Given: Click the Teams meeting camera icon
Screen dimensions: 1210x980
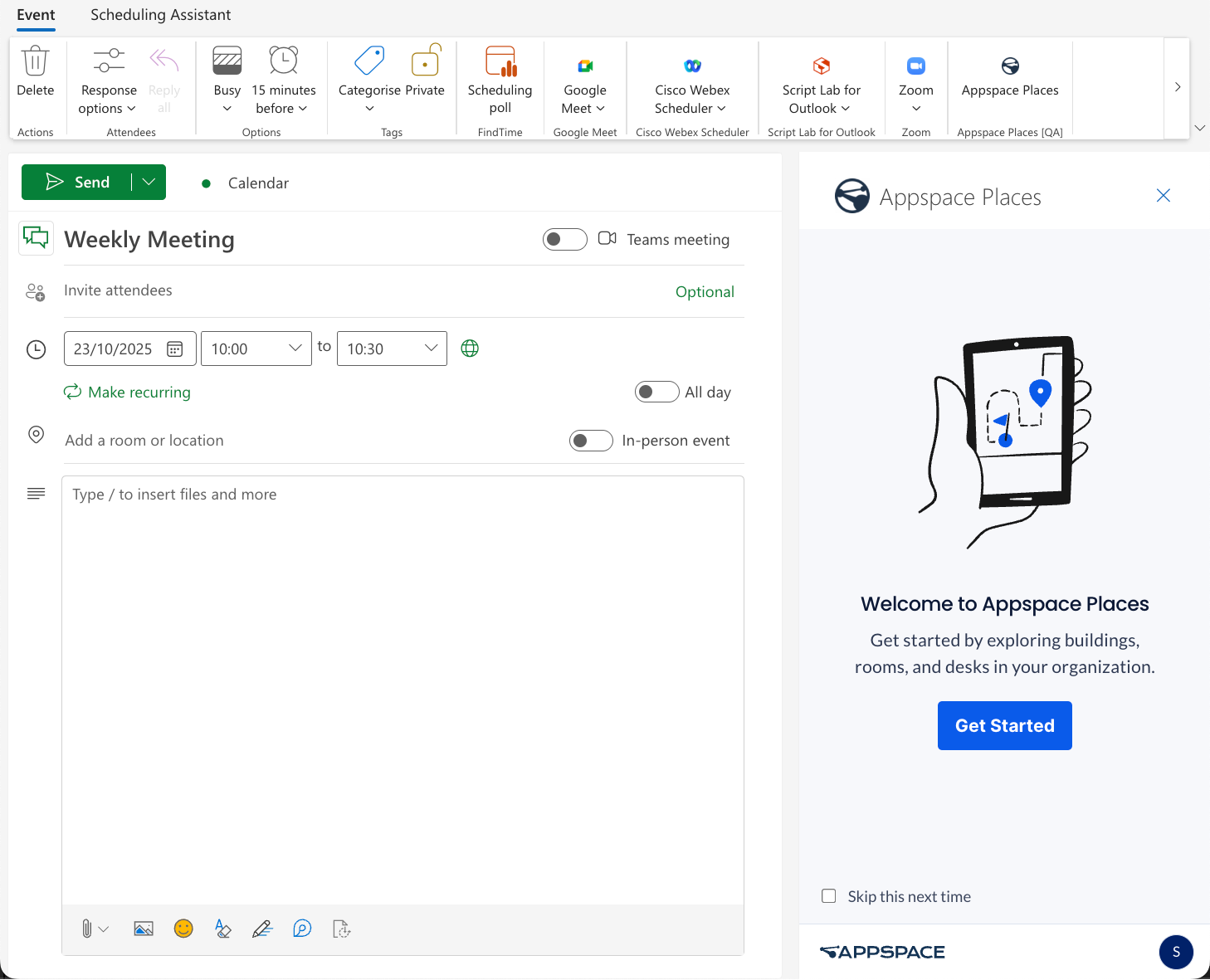Looking at the screenshot, I should click(x=607, y=238).
